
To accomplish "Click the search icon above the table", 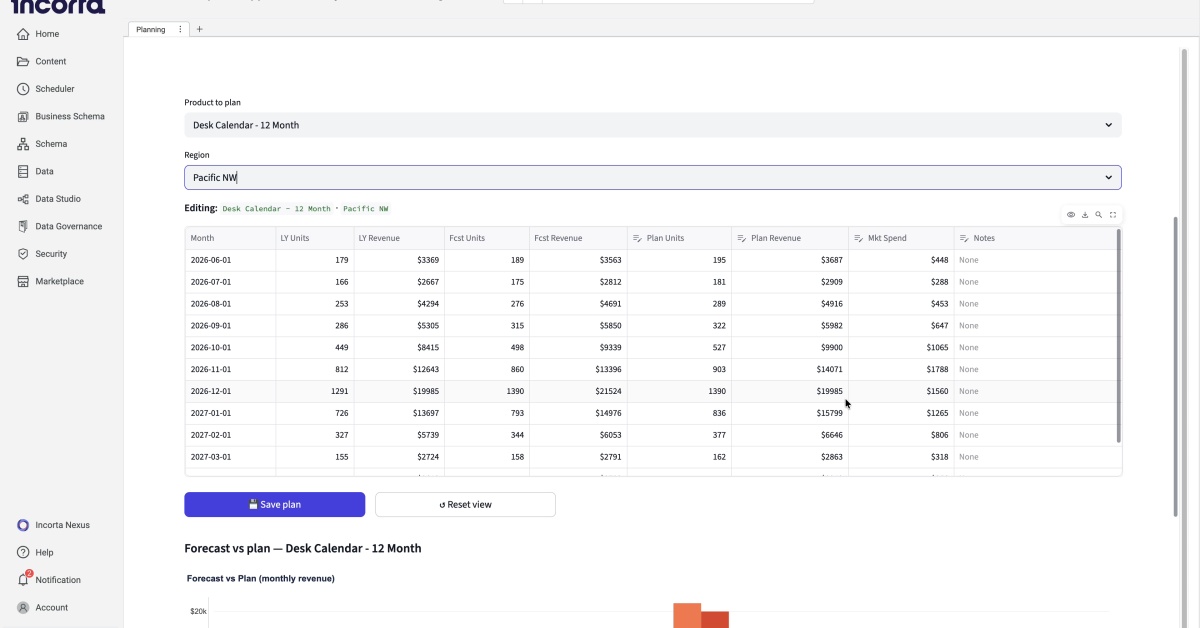I will [x=1099, y=215].
